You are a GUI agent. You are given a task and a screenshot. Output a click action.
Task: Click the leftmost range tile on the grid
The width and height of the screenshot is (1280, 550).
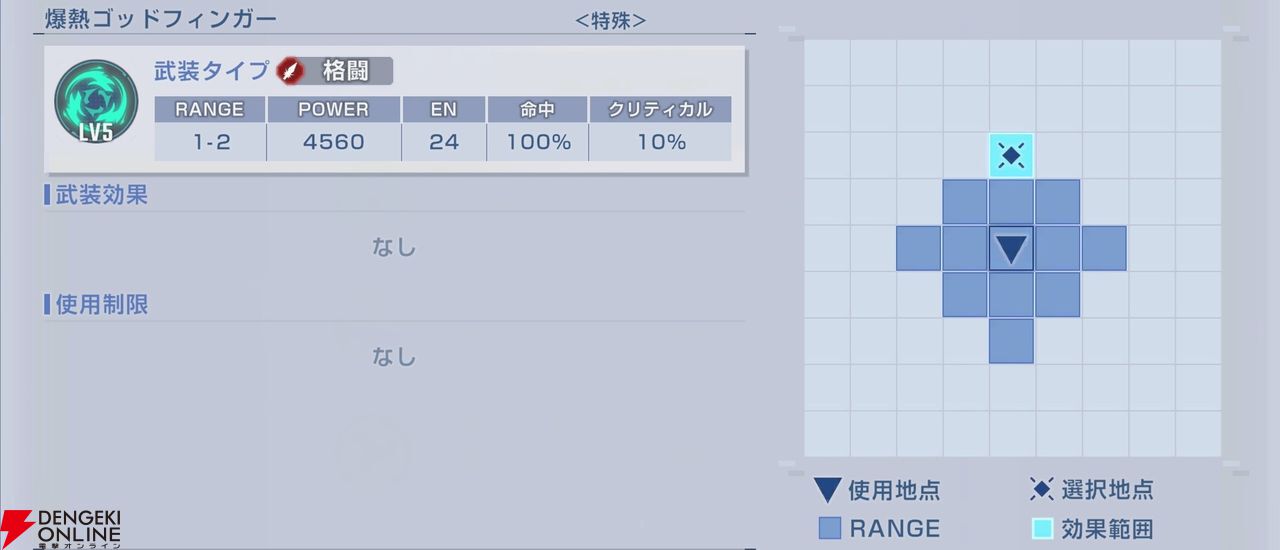pyautogui.click(x=918, y=248)
